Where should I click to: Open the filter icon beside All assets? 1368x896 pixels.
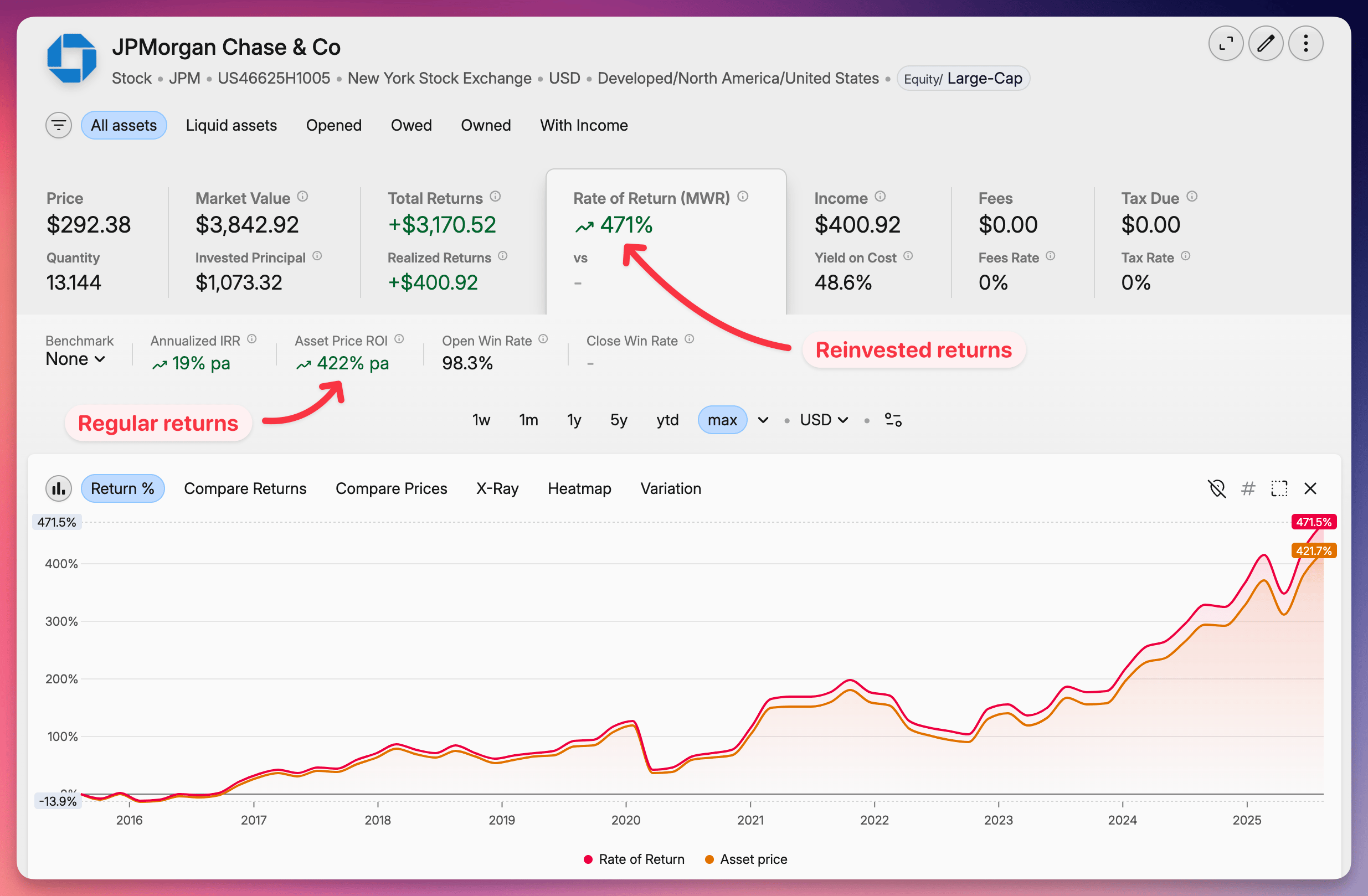59,125
